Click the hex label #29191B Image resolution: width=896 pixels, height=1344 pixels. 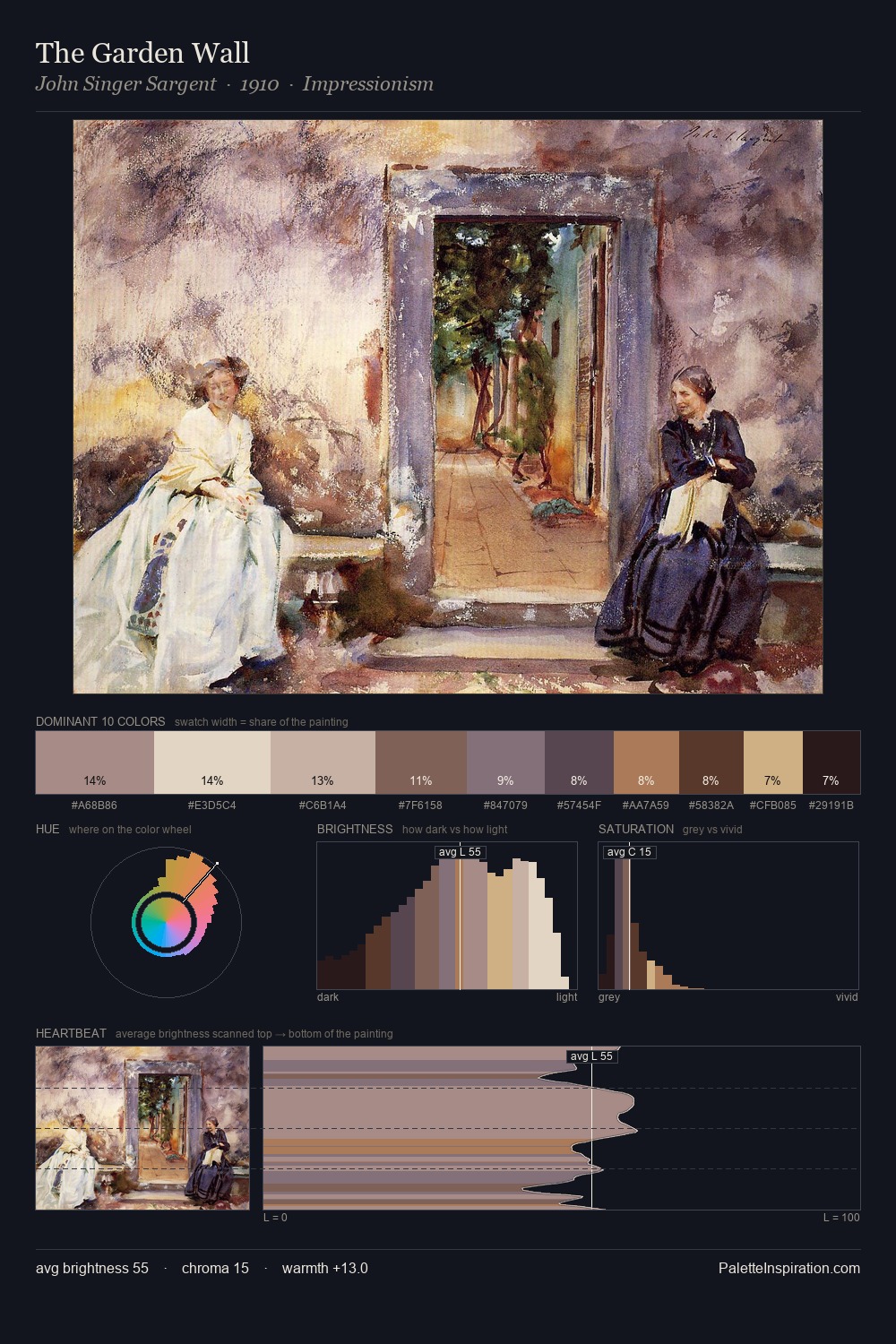coord(831,806)
